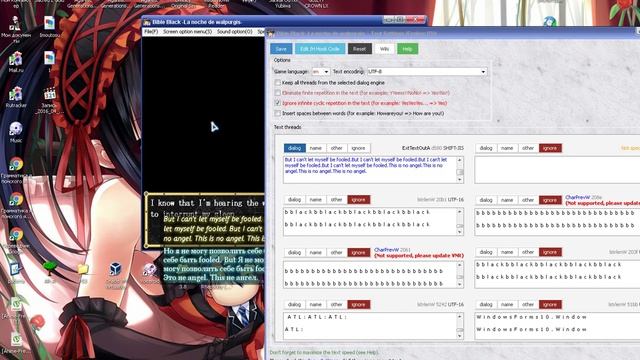Image resolution: width=640 pixels, height=360 pixels.
Task: Click the blue Save button
Action: point(281,49)
